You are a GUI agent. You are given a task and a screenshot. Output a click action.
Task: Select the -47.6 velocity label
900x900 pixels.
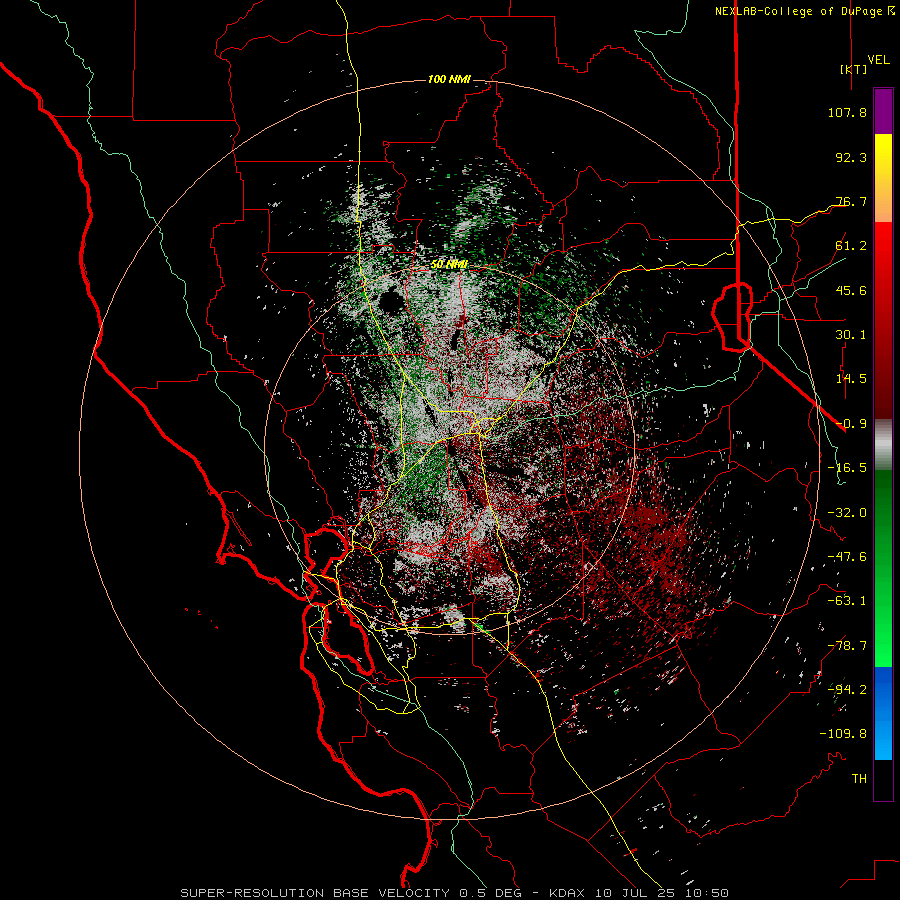click(847, 557)
